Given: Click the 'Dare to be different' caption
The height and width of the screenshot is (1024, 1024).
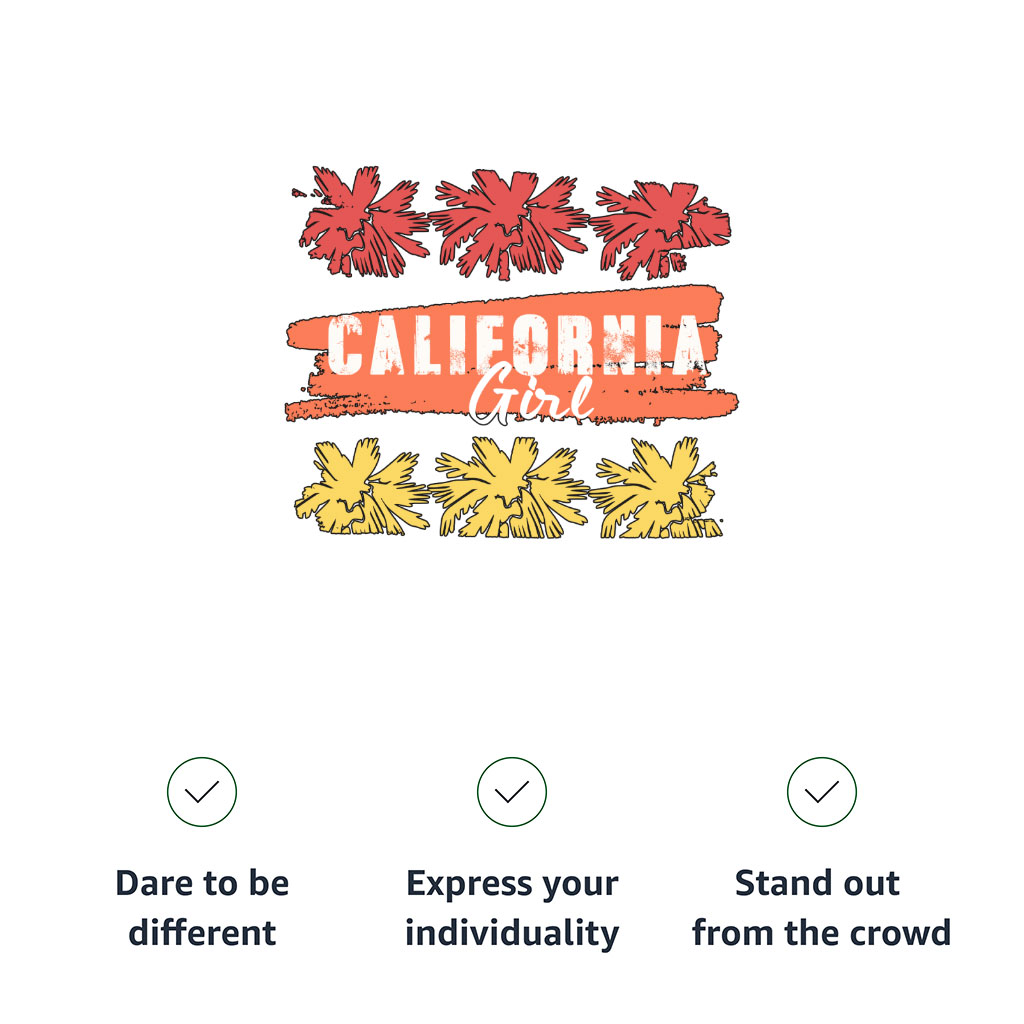Looking at the screenshot, I should point(202,908).
